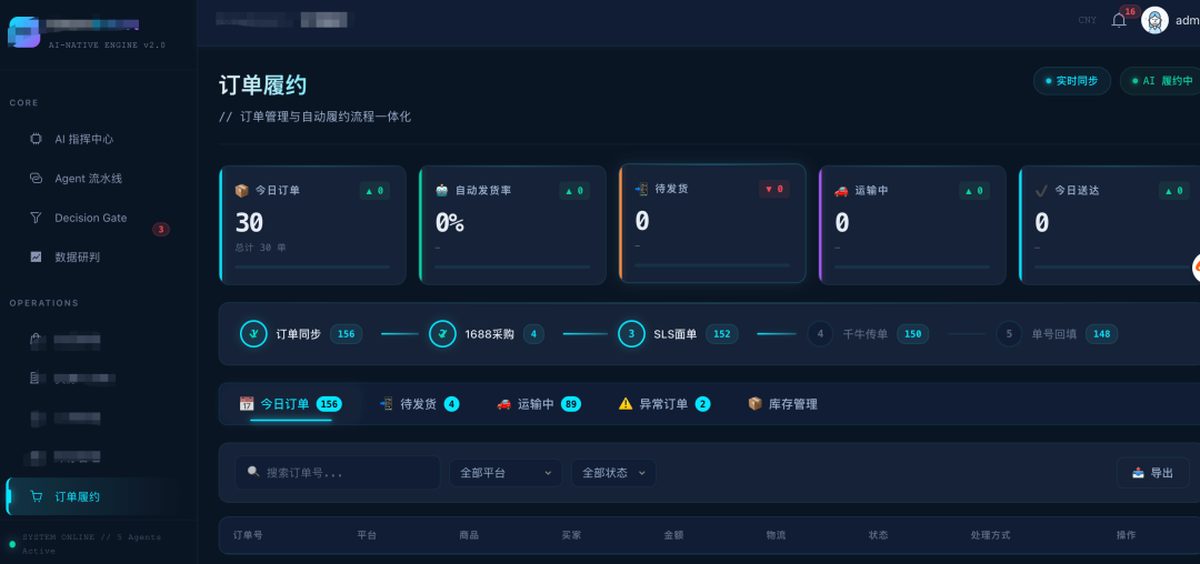The image size is (1200, 564).
Task: Click the 150 badge on 千牛传单 step
Action: [x=912, y=334]
